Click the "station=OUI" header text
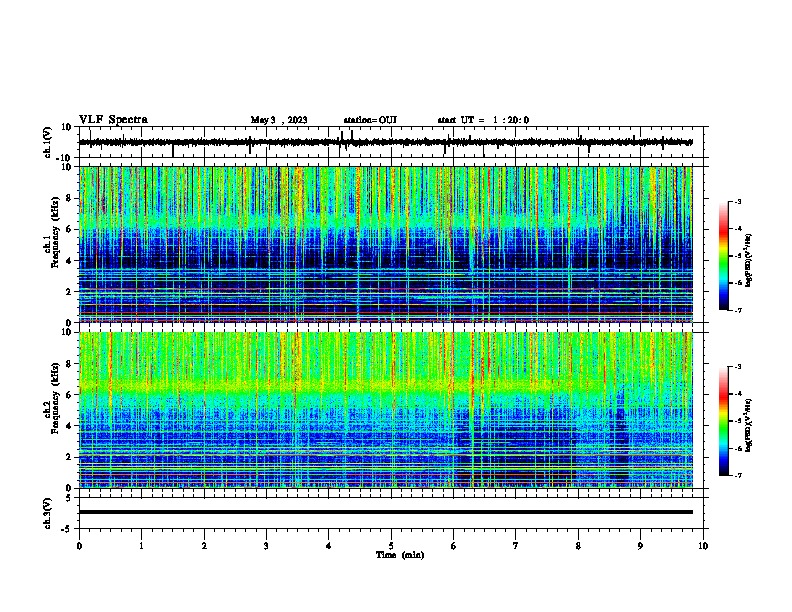792x612 pixels. pos(370,120)
